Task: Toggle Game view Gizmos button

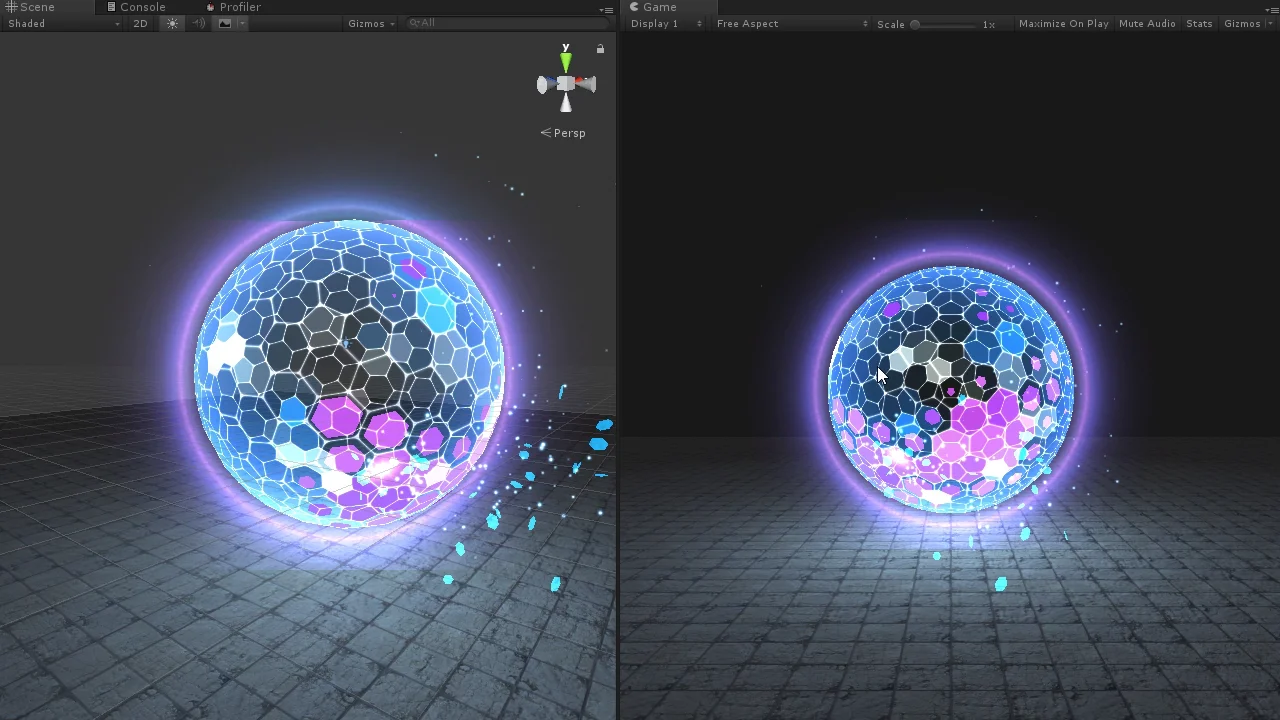Action: tap(1242, 24)
